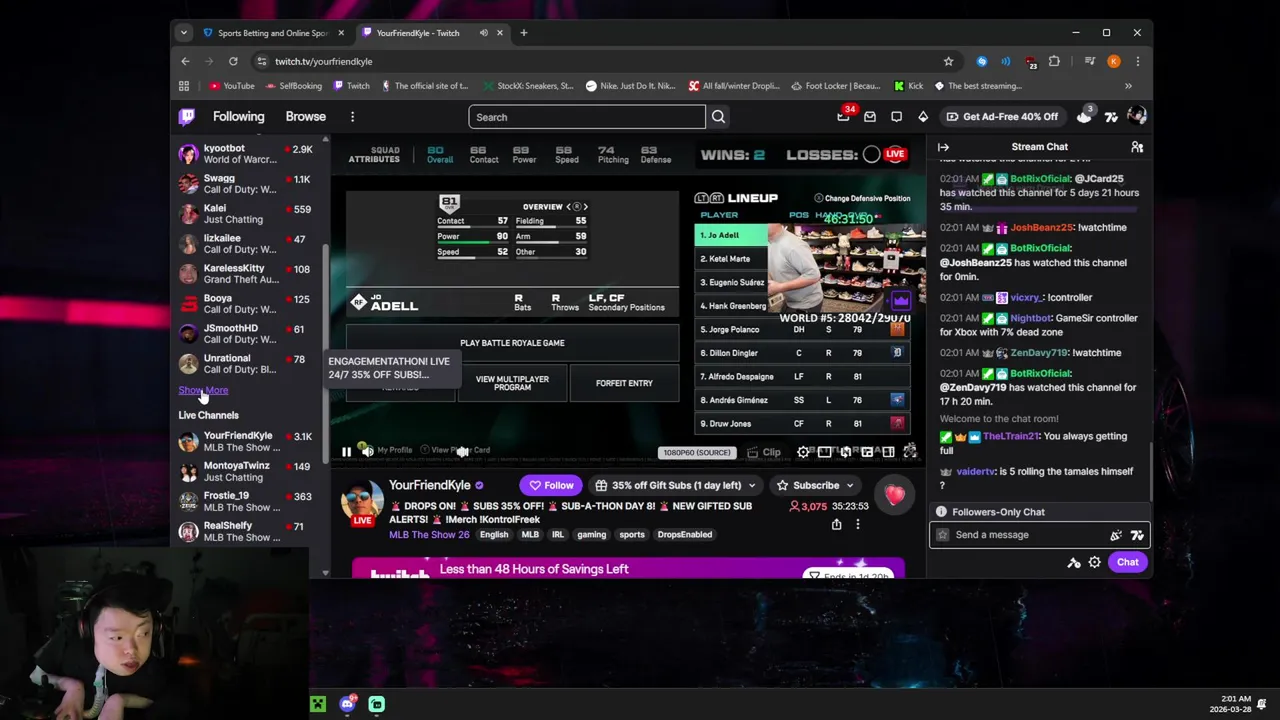
Task: Open the Get Bits diamond icon
Action: tap(923, 117)
